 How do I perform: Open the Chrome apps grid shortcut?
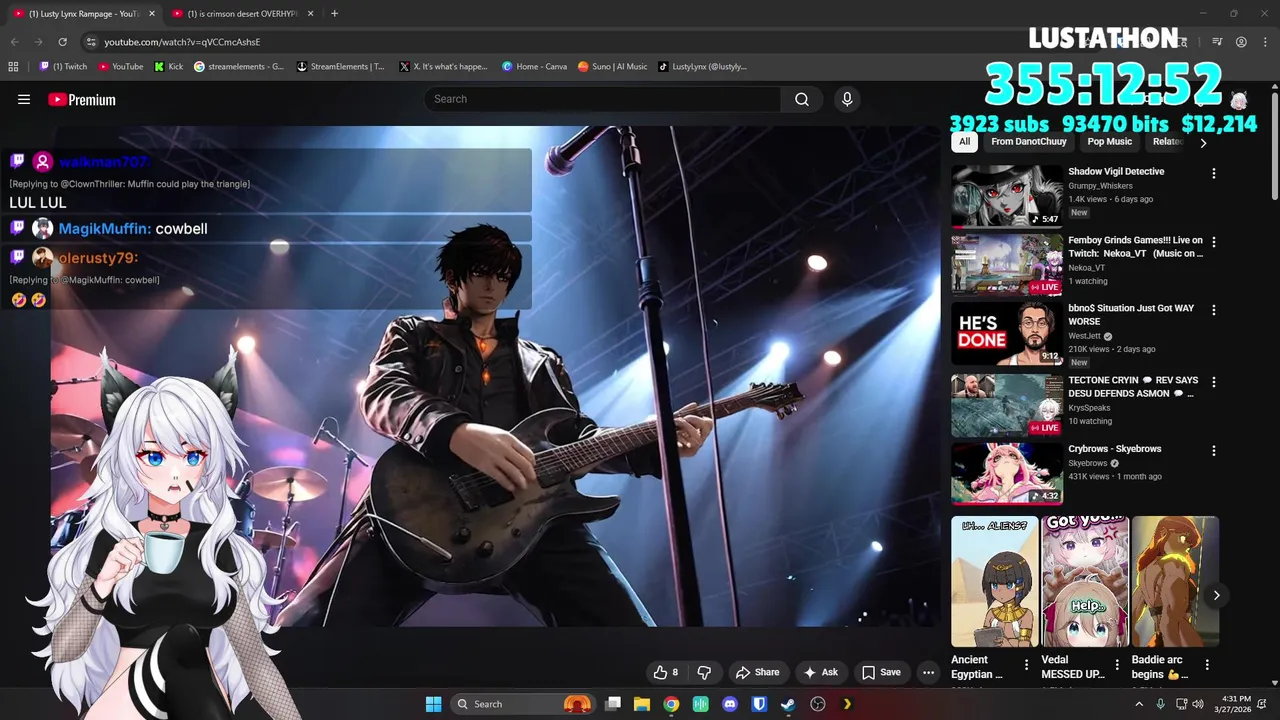click(13, 67)
